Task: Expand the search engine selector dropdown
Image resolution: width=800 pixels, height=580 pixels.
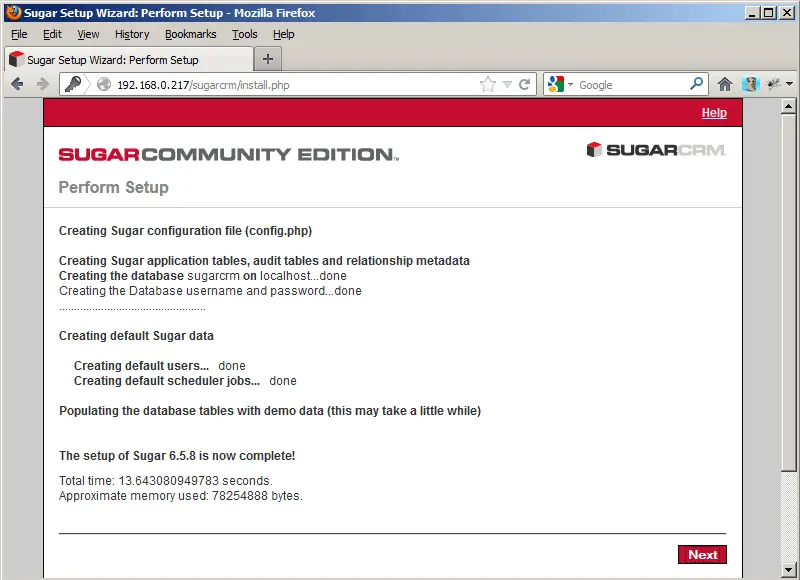Action: pos(570,84)
